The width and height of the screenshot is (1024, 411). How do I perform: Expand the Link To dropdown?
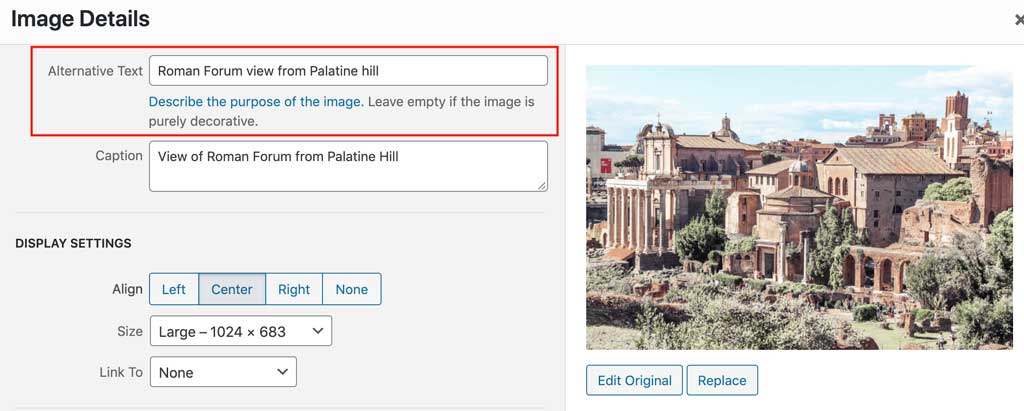pyautogui.click(x=223, y=373)
